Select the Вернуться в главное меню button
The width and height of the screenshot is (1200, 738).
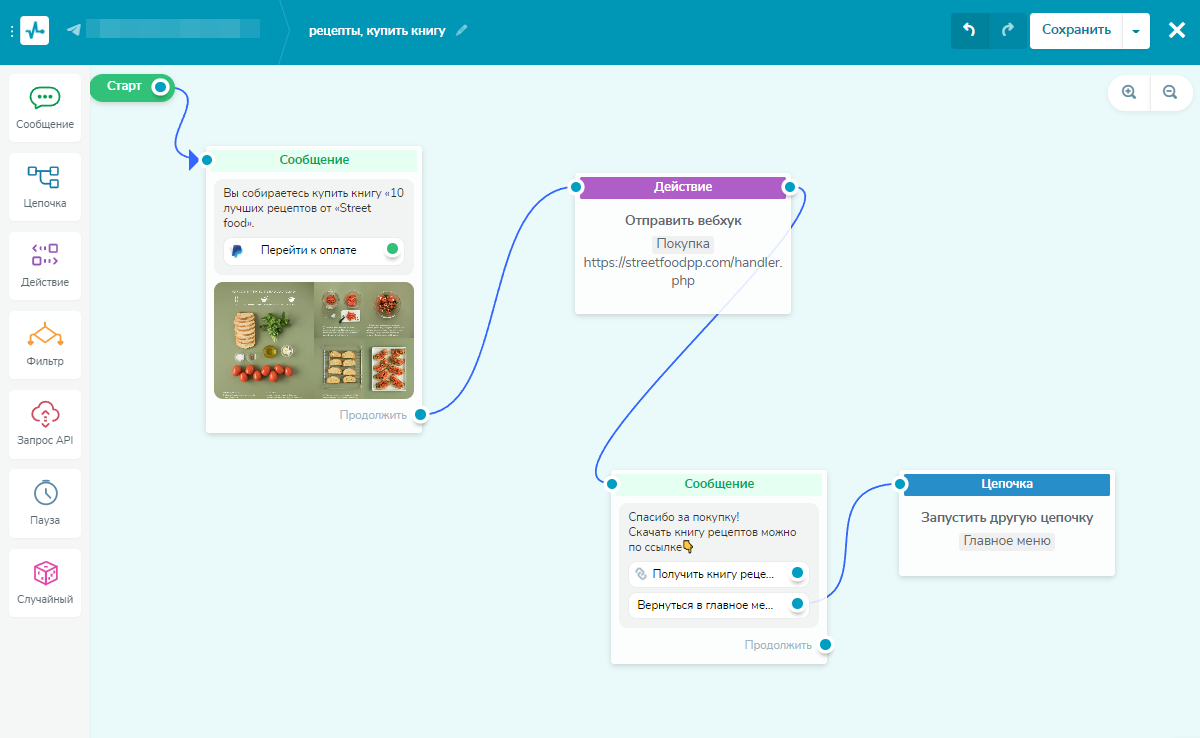(x=718, y=605)
